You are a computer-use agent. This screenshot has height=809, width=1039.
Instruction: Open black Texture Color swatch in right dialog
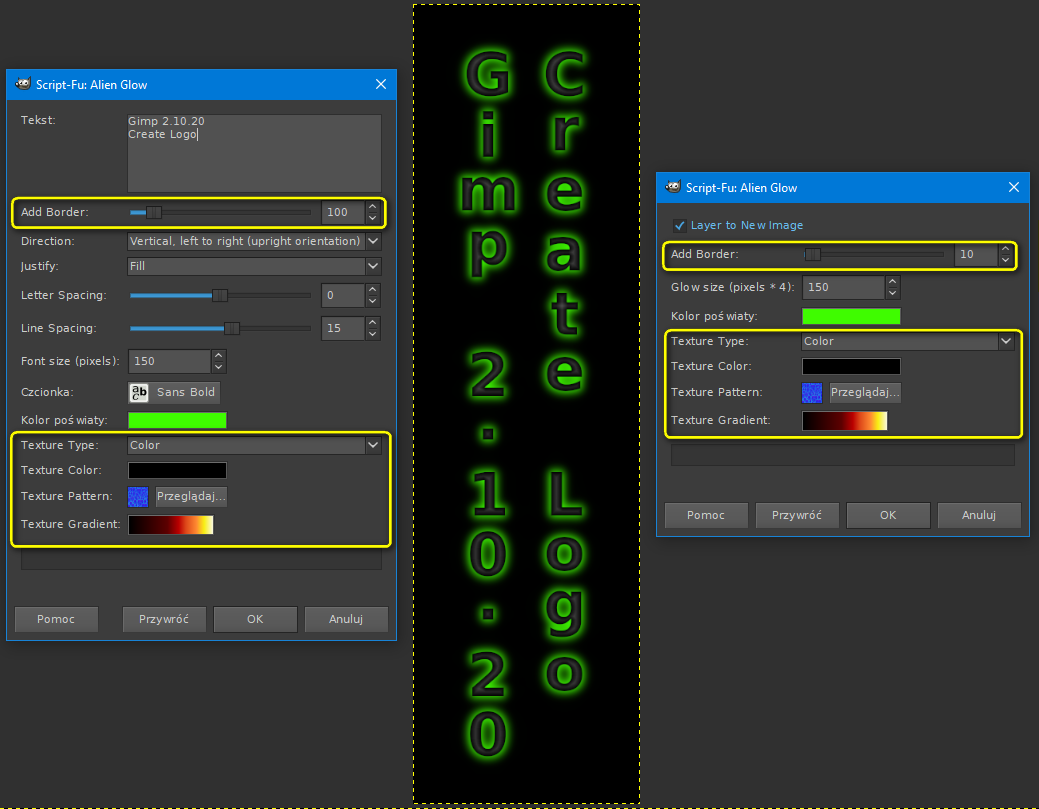851,366
